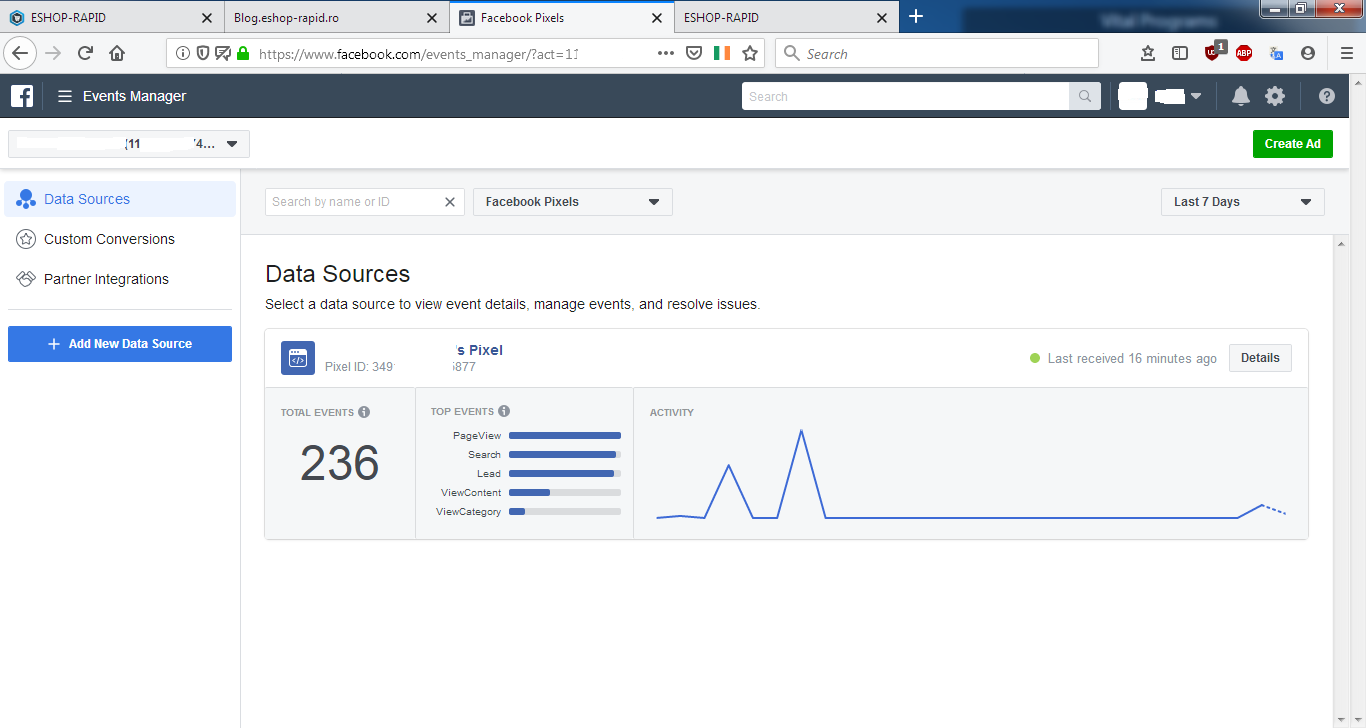The height and width of the screenshot is (728, 1366).
Task: Click the Firefox search box
Action: pyautogui.click(x=937, y=53)
